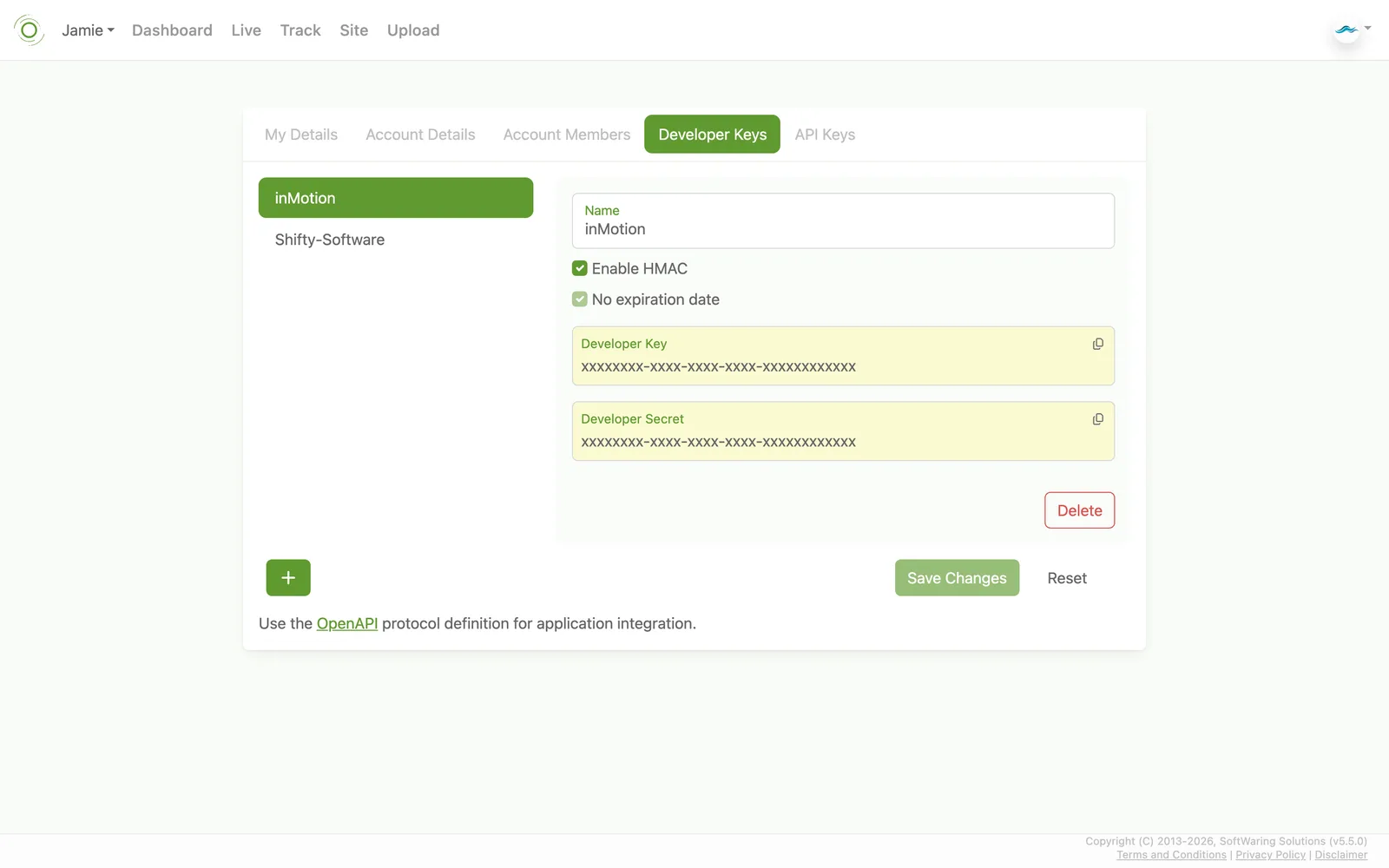Image resolution: width=1389 pixels, height=868 pixels.
Task: Delete the inMotion developer key
Action: 1079,510
